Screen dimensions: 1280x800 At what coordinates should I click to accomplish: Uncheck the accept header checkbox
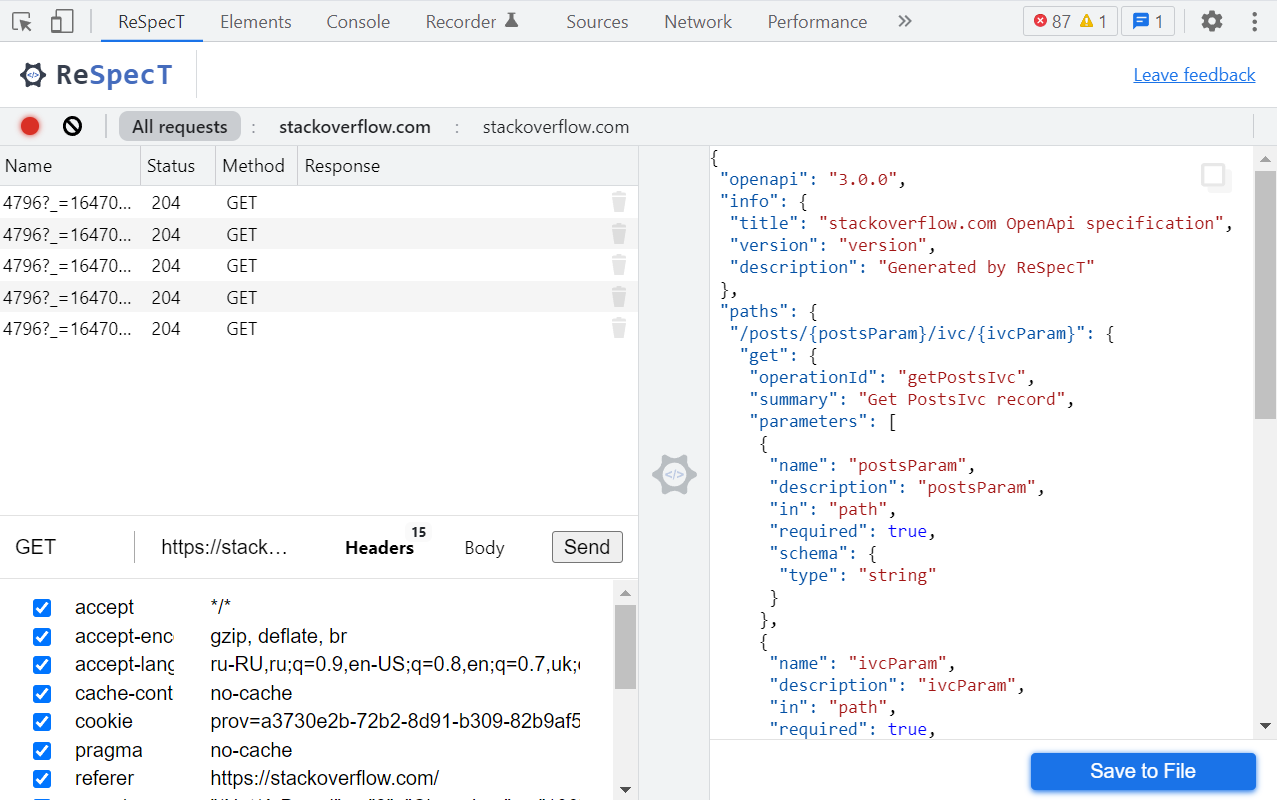42,608
